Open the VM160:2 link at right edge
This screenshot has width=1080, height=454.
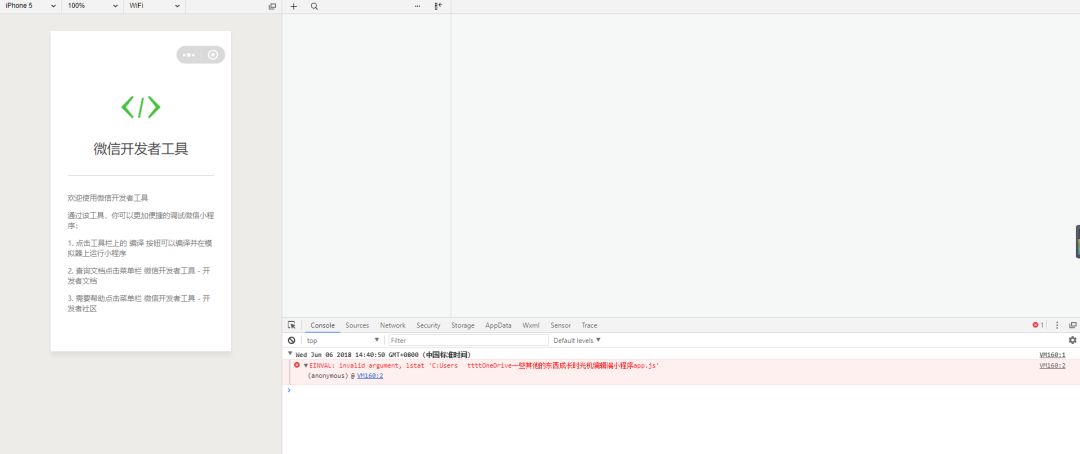pyautogui.click(x=1052, y=366)
